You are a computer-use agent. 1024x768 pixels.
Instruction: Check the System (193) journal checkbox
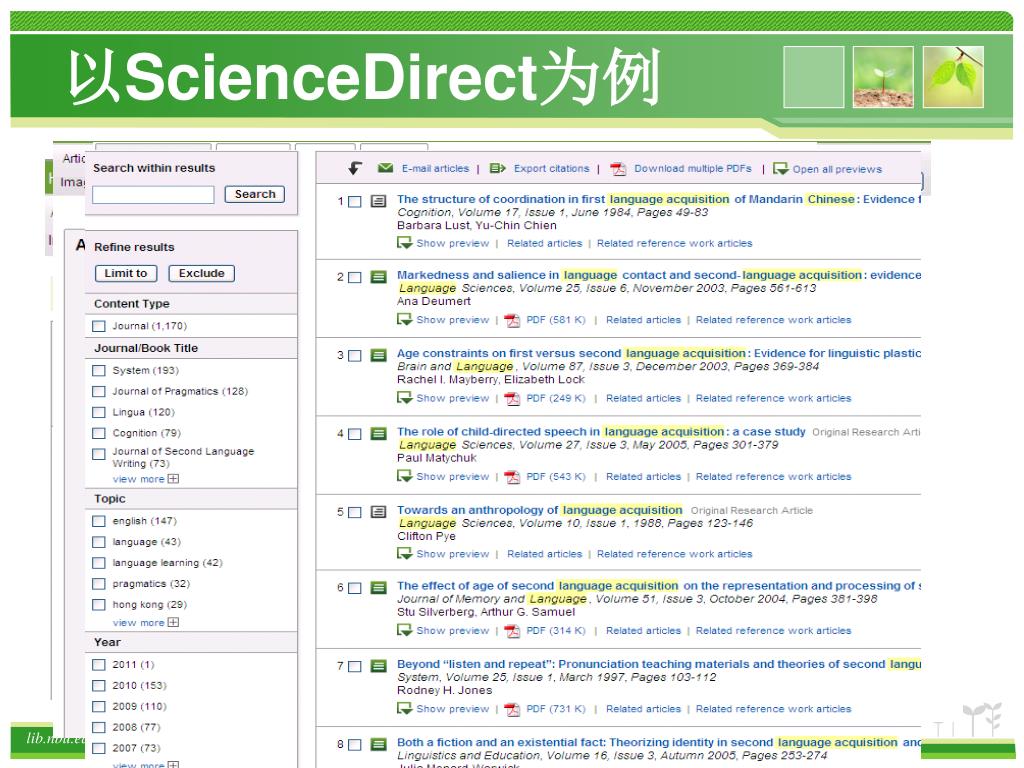click(x=99, y=370)
